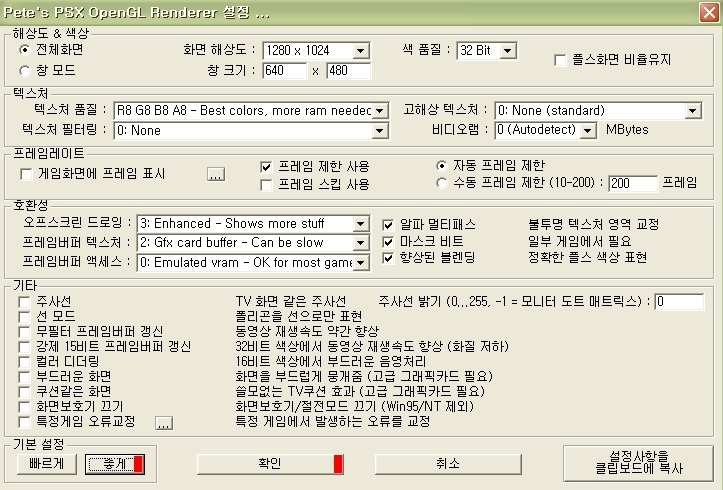Screen dimensions: 723x490
Task: Click the manual frame limit field showing 200
Action: [x=633, y=183]
